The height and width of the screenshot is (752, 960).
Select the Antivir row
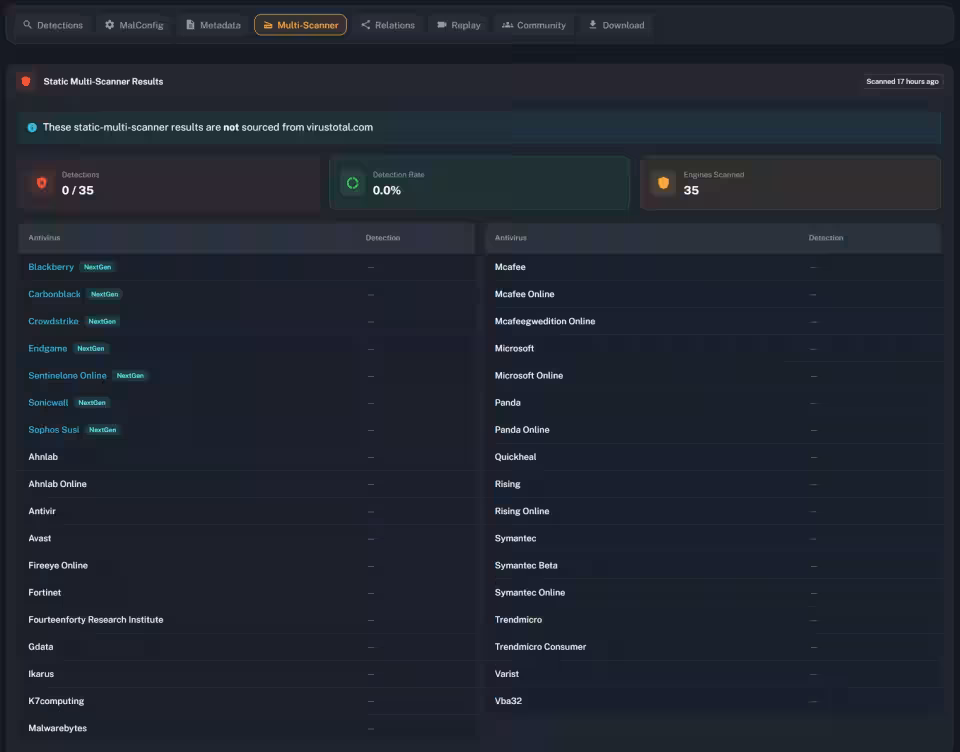(247, 511)
